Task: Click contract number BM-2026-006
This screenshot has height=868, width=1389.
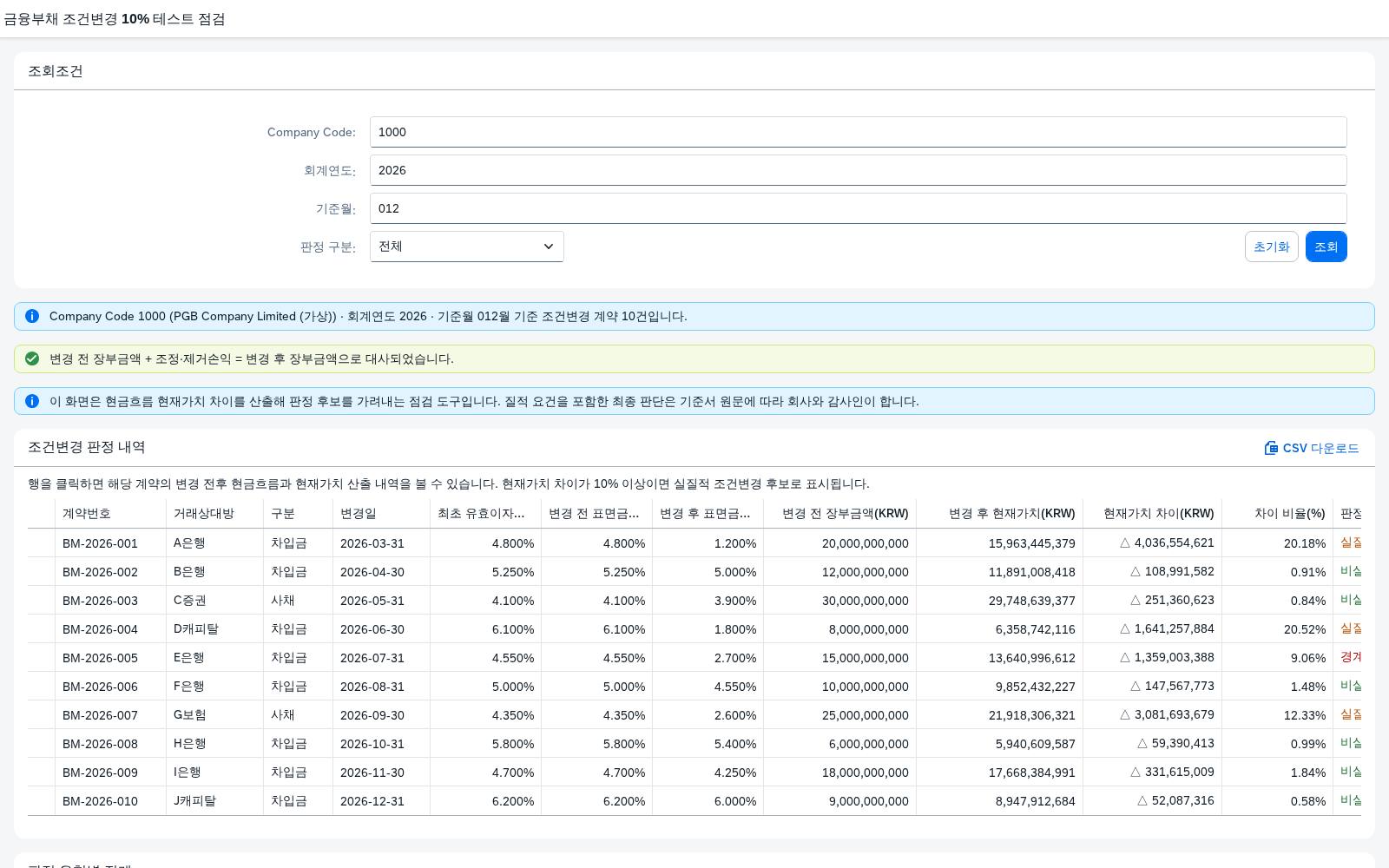Action: click(100, 687)
